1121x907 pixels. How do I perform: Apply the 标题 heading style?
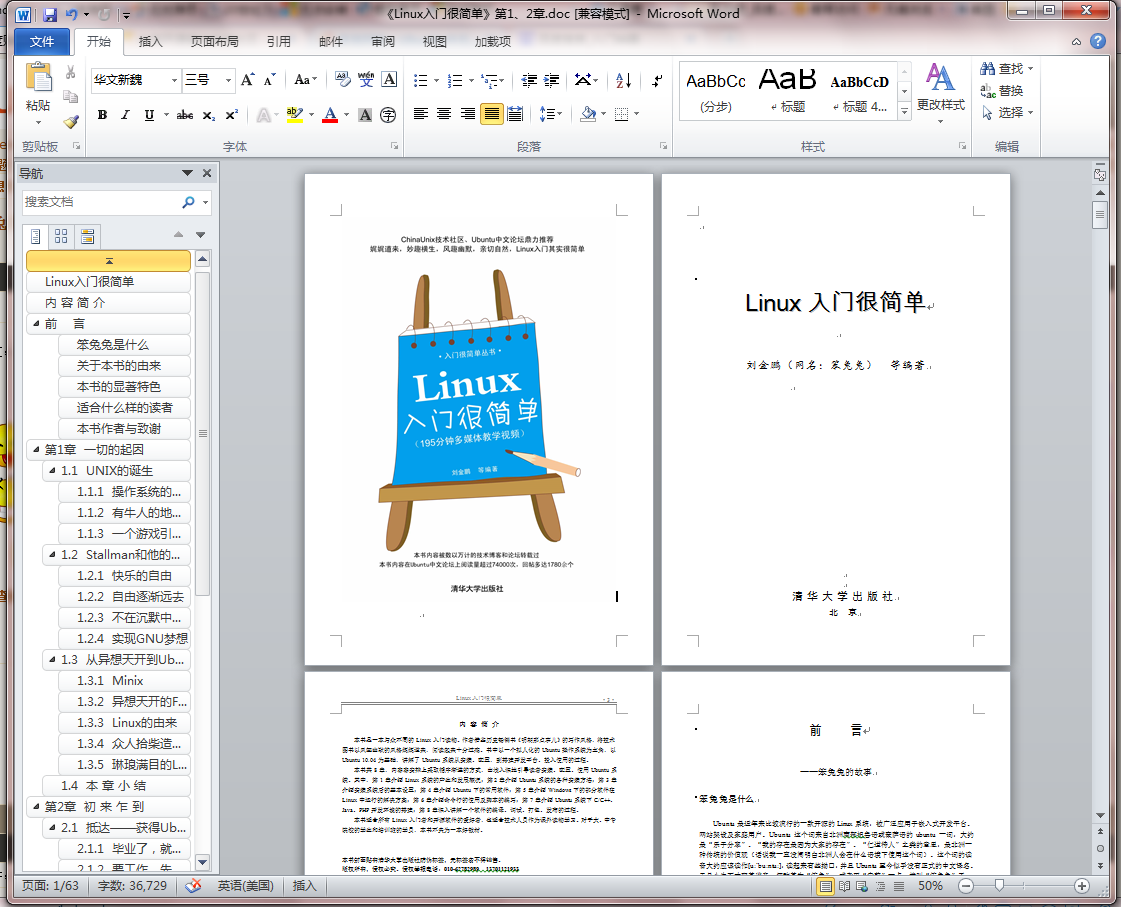coord(787,90)
